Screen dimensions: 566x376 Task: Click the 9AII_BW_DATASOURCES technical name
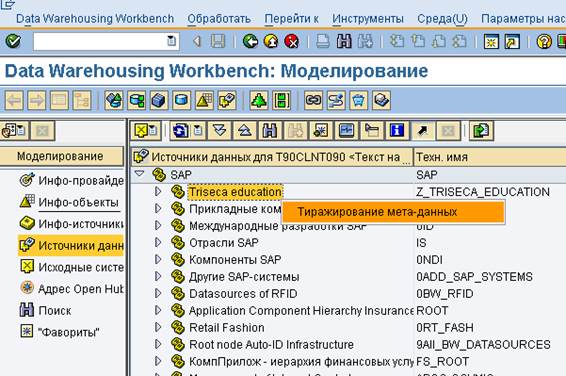point(483,345)
